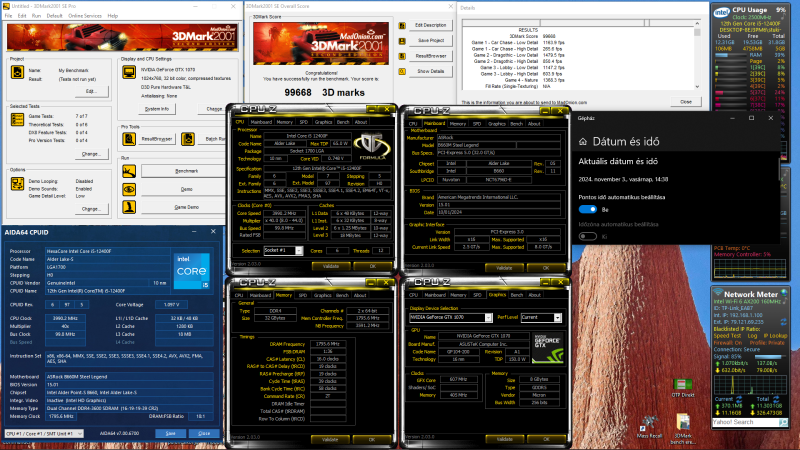
Task: Click the Save Project button
Action: click(431, 40)
